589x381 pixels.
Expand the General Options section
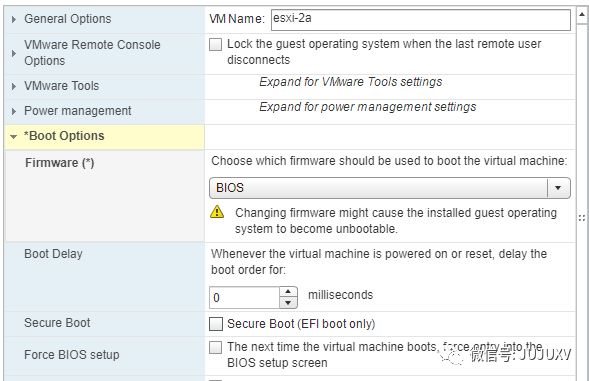[x=14, y=19]
